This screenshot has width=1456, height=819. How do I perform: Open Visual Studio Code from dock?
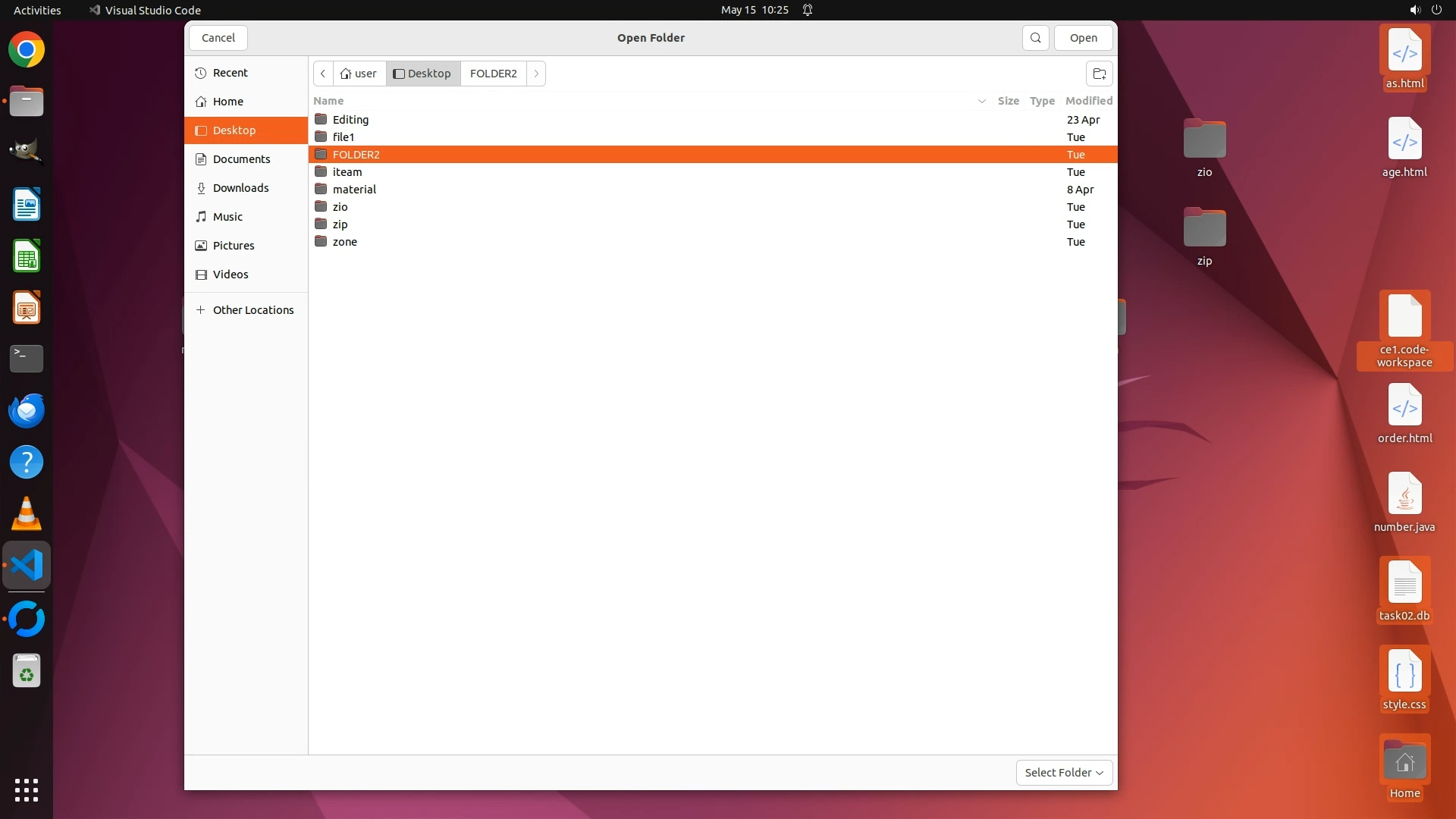pos(27,566)
